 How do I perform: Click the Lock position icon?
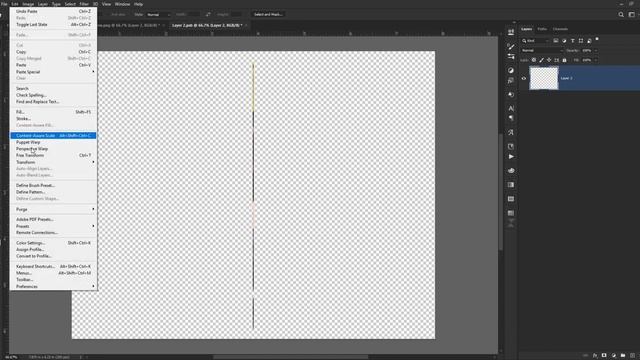549,60
